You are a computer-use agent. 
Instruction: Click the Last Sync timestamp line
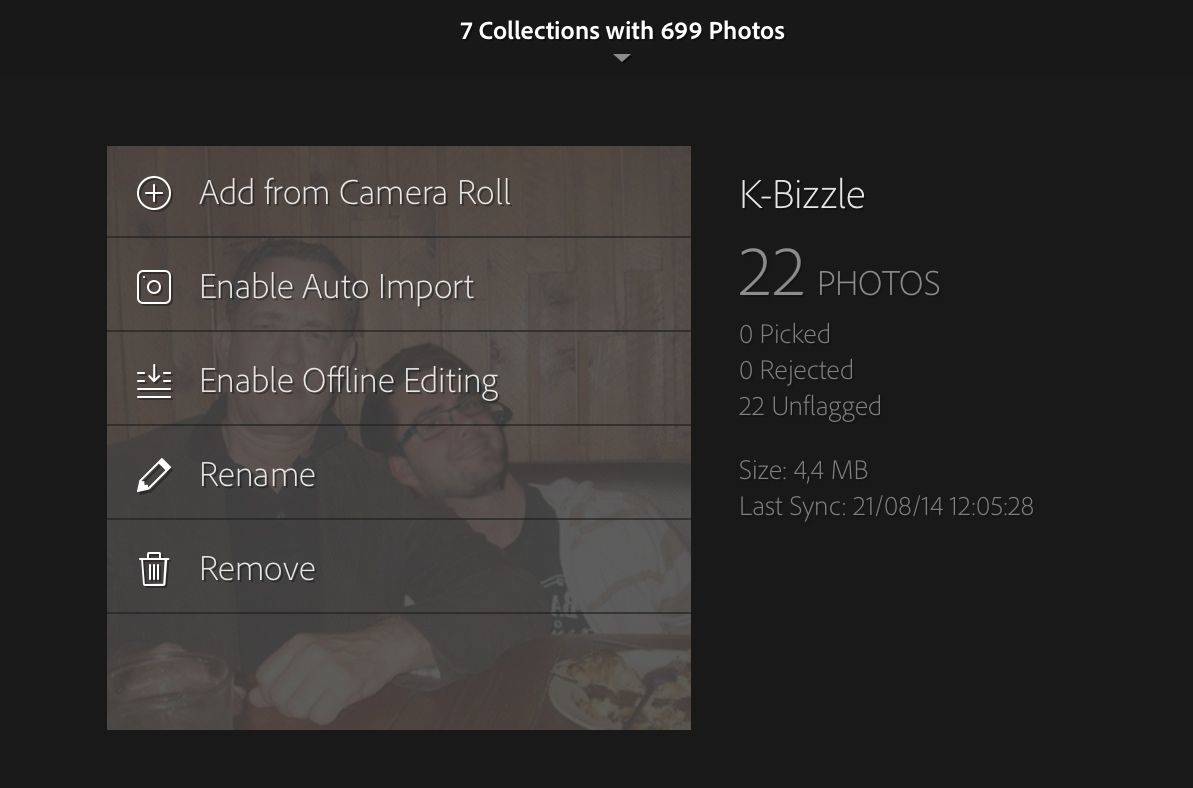point(886,506)
